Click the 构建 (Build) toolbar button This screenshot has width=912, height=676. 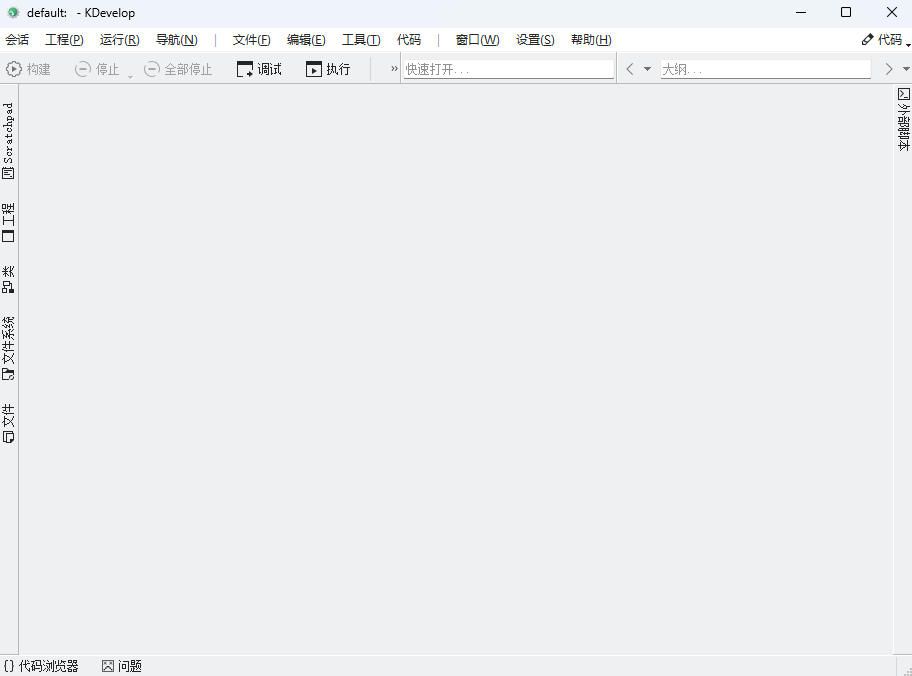pos(28,68)
